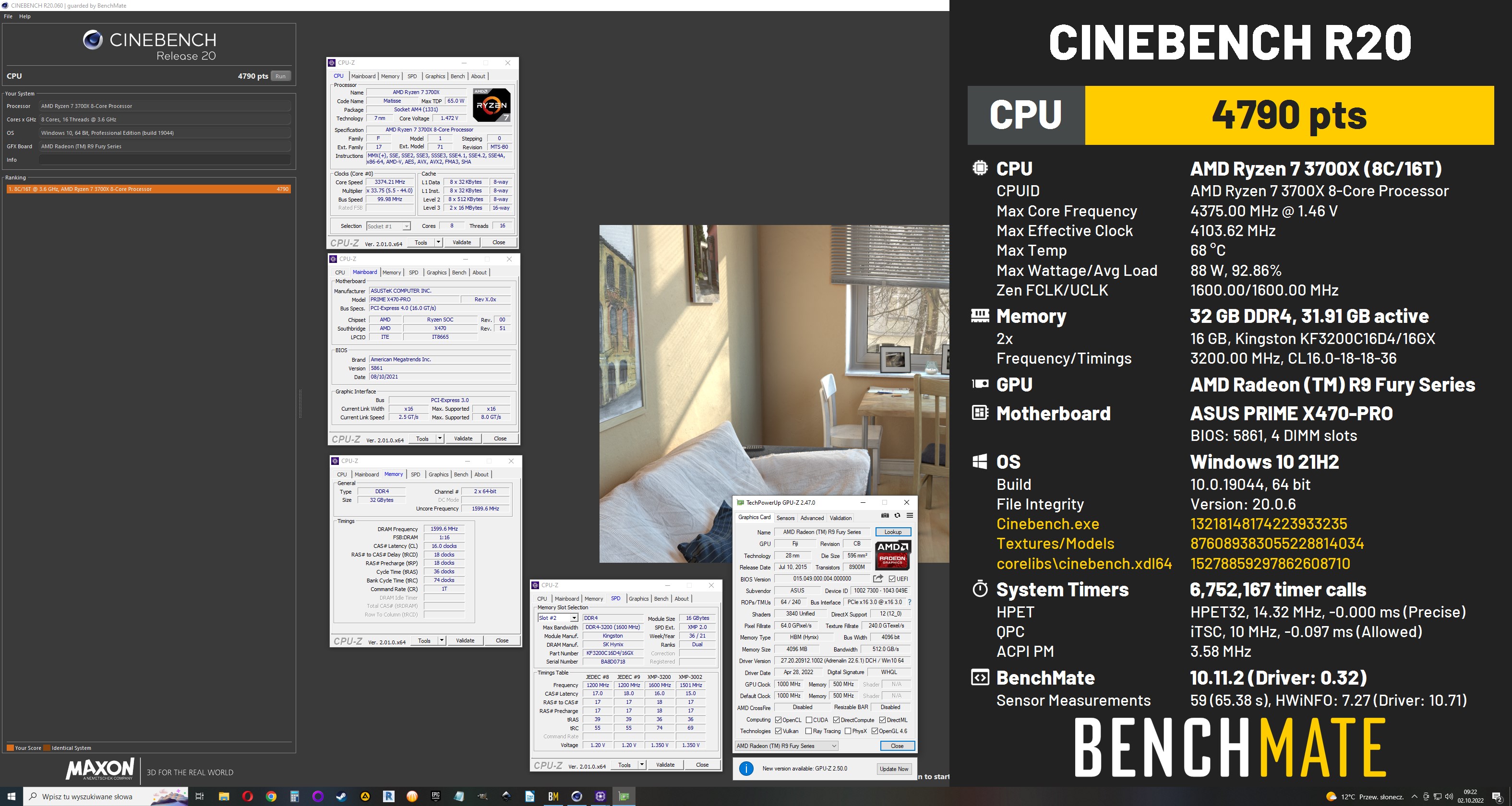
Task: Click the Bus Interface question mark icon
Action: [909, 602]
